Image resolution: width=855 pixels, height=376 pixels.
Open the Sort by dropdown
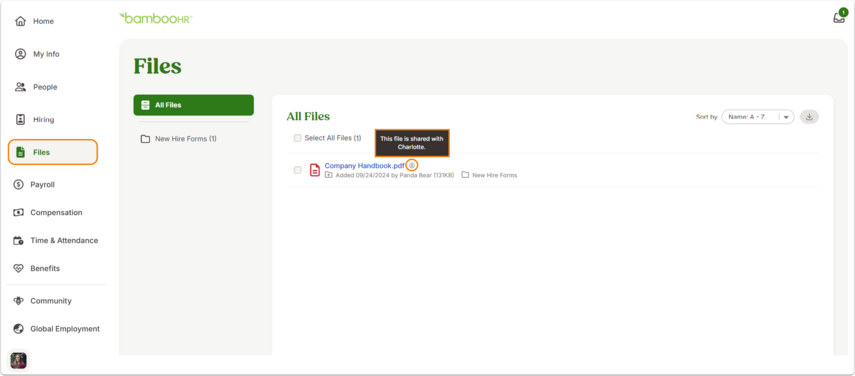tap(757, 117)
